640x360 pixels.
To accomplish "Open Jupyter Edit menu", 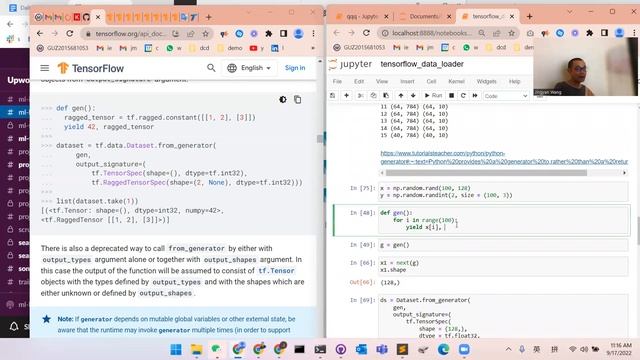I will (359, 81).
